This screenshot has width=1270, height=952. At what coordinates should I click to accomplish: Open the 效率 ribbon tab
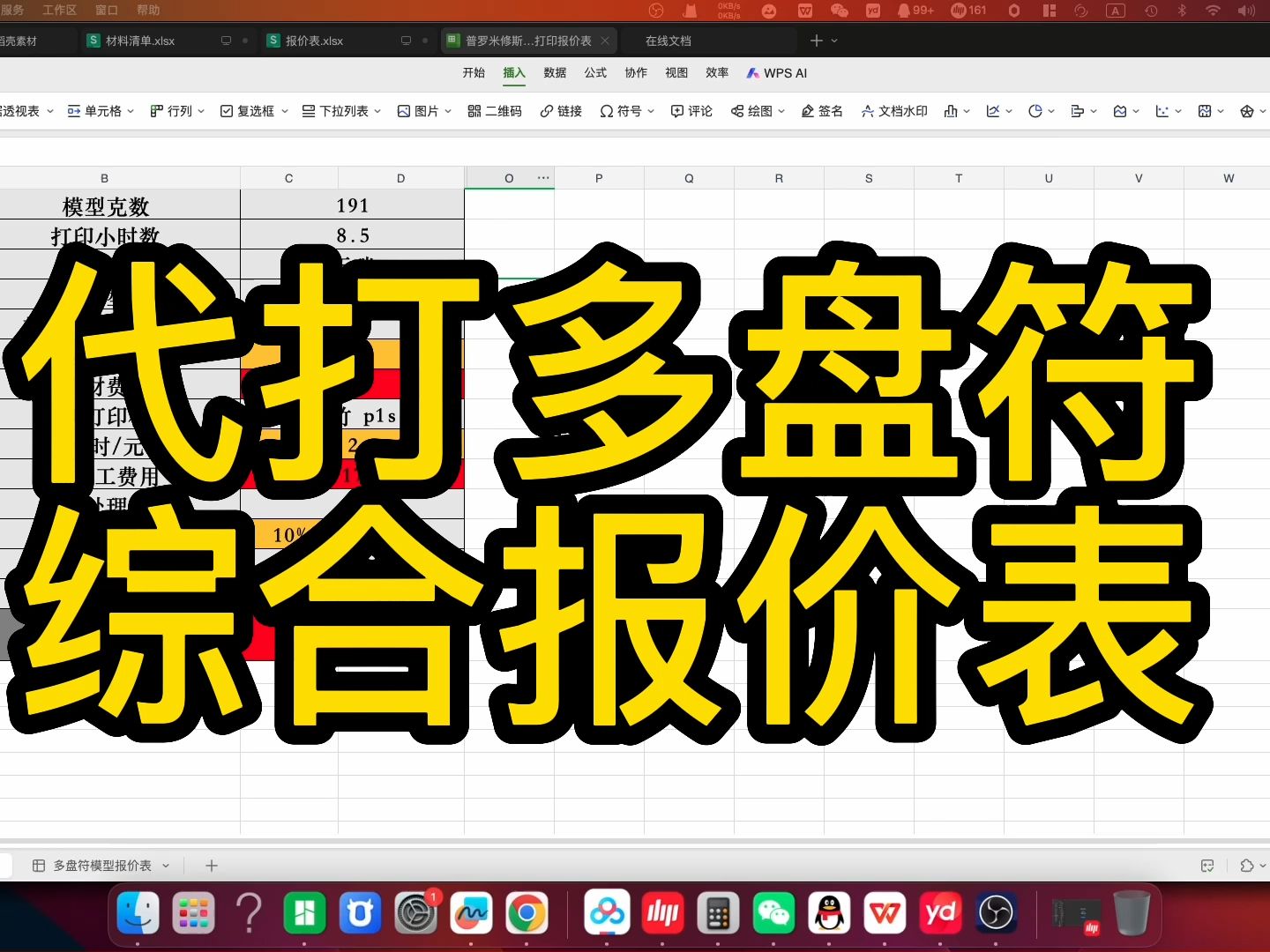[x=717, y=73]
